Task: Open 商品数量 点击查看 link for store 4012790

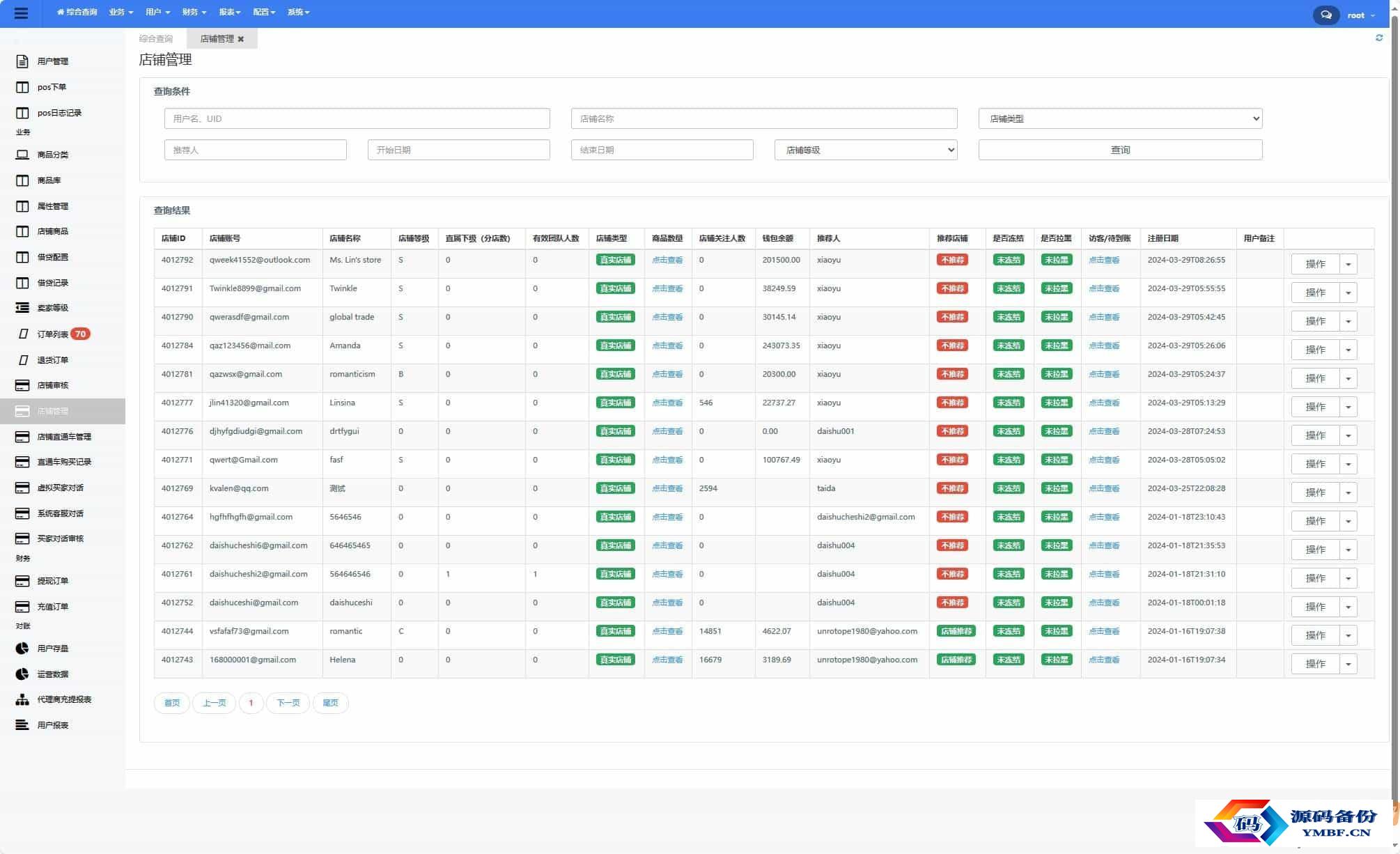Action: (x=667, y=317)
